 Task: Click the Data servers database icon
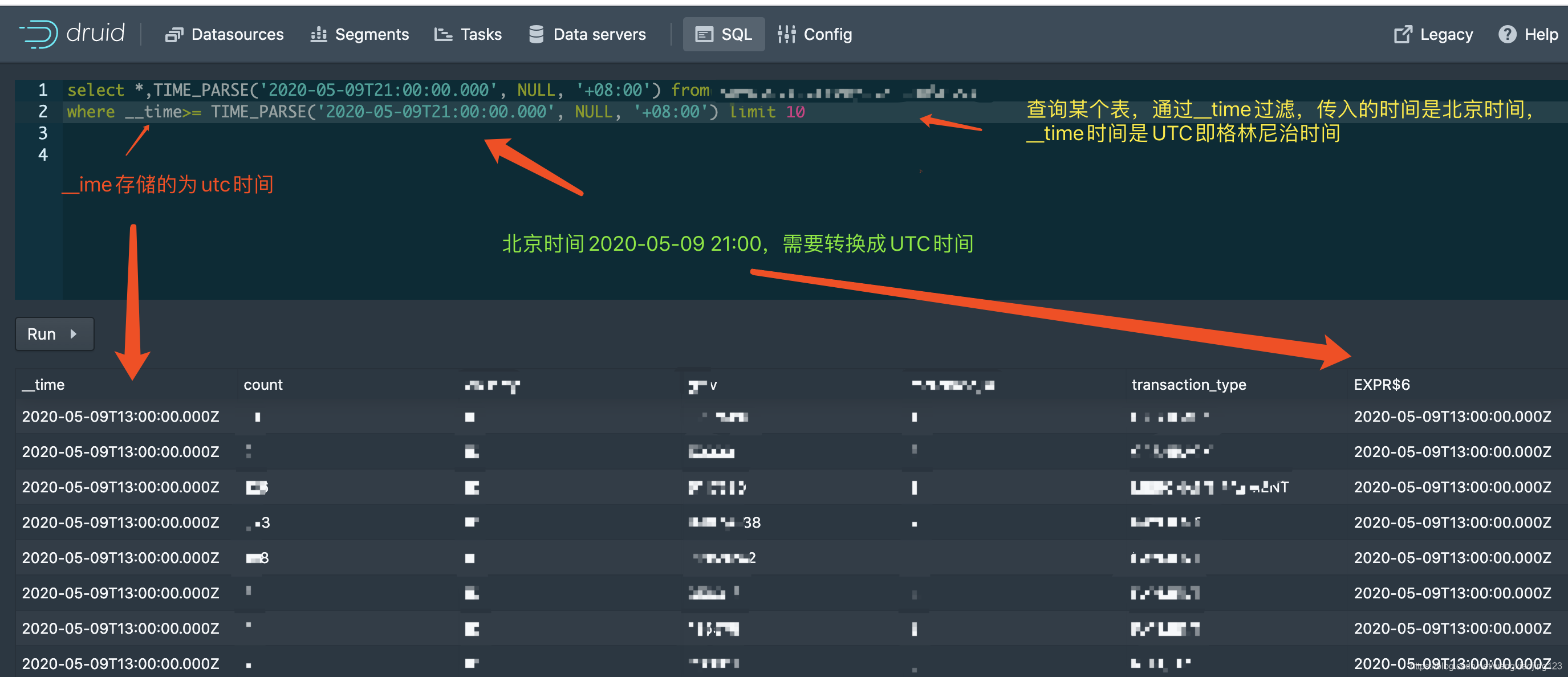(x=535, y=35)
